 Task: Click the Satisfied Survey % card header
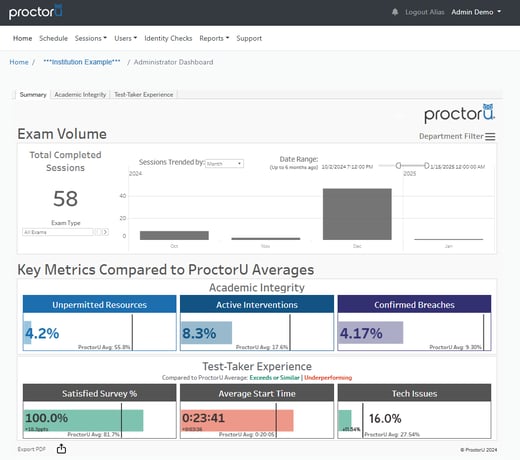point(99,393)
